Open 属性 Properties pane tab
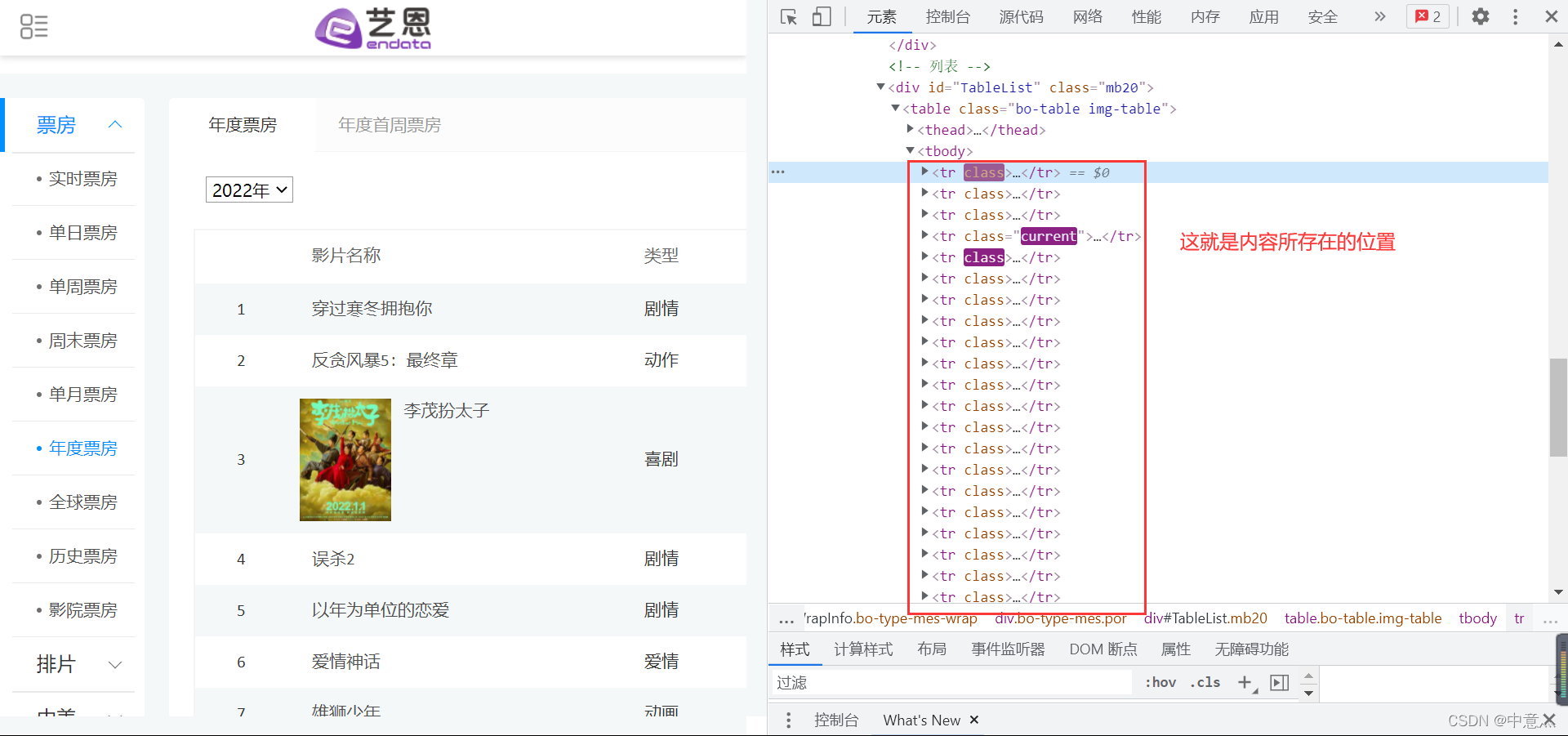1568x736 pixels. tap(1176, 649)
